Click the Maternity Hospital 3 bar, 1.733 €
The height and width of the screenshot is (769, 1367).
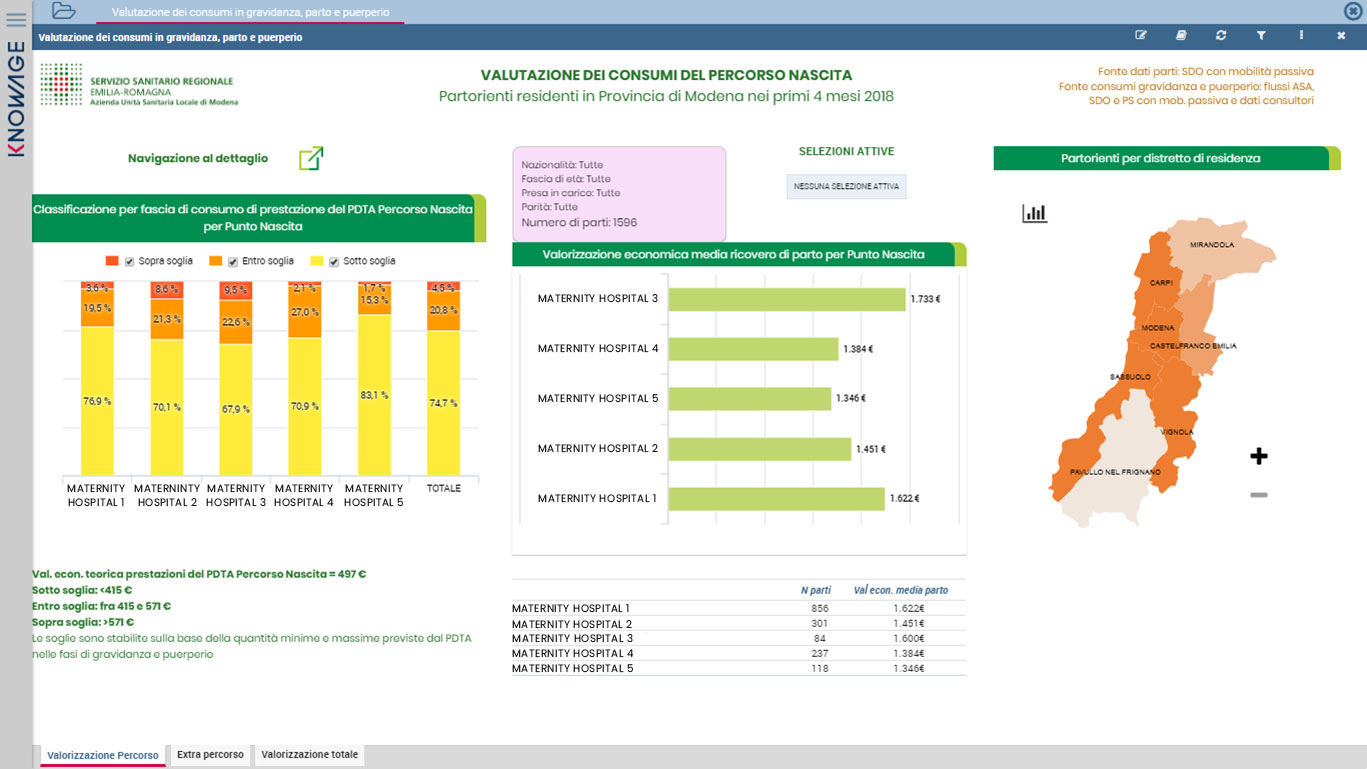point(787,299)
